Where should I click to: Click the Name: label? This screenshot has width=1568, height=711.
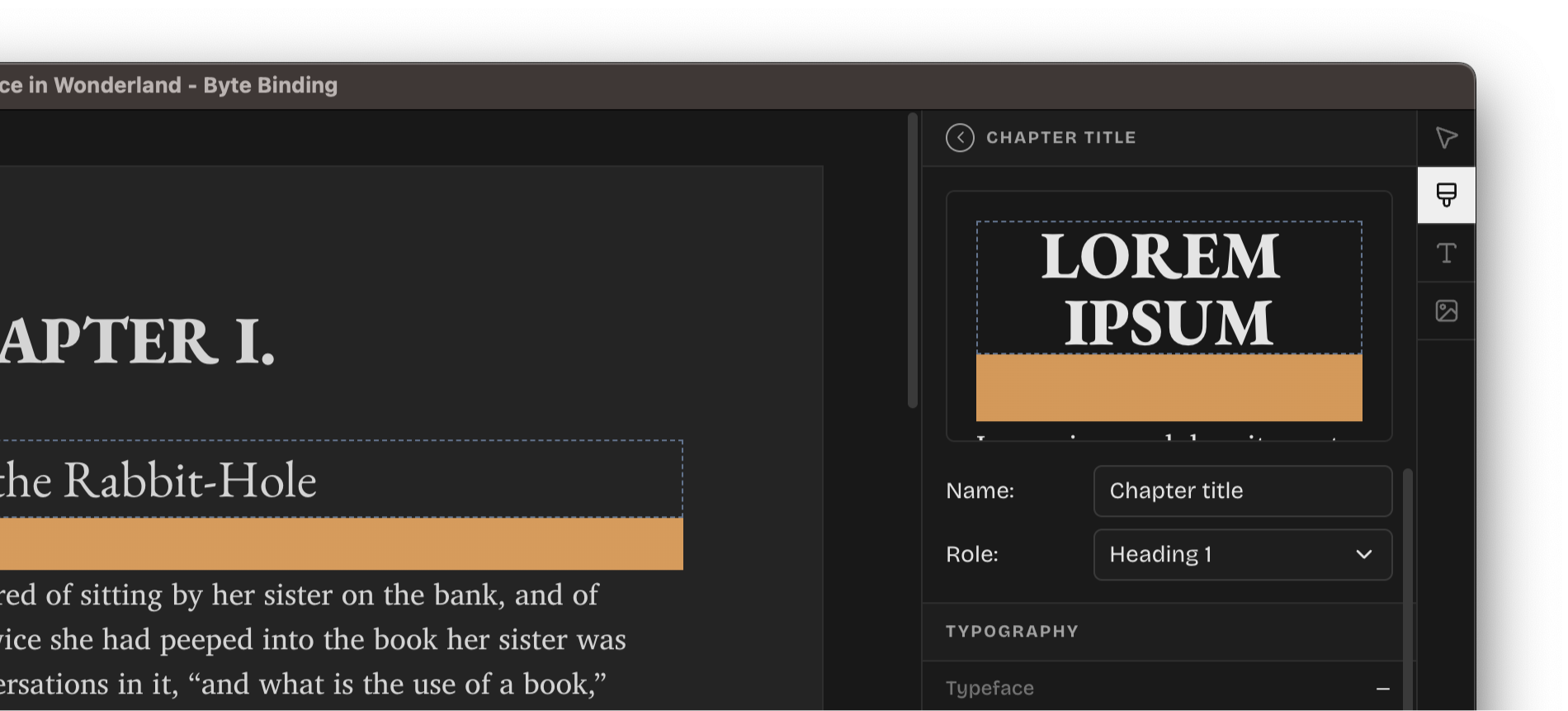pyautogui.click(x=980, y=491)
